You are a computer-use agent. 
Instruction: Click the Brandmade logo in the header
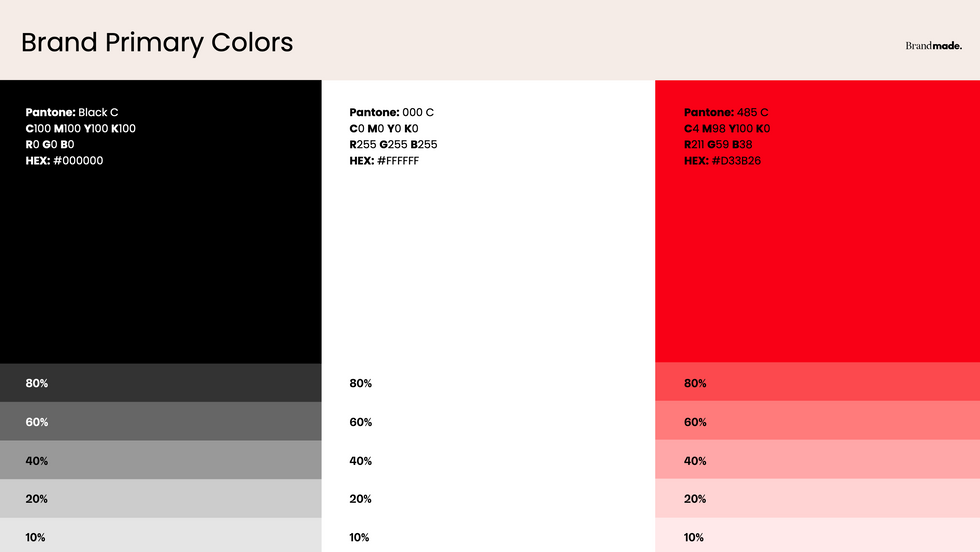pos(933,45)
